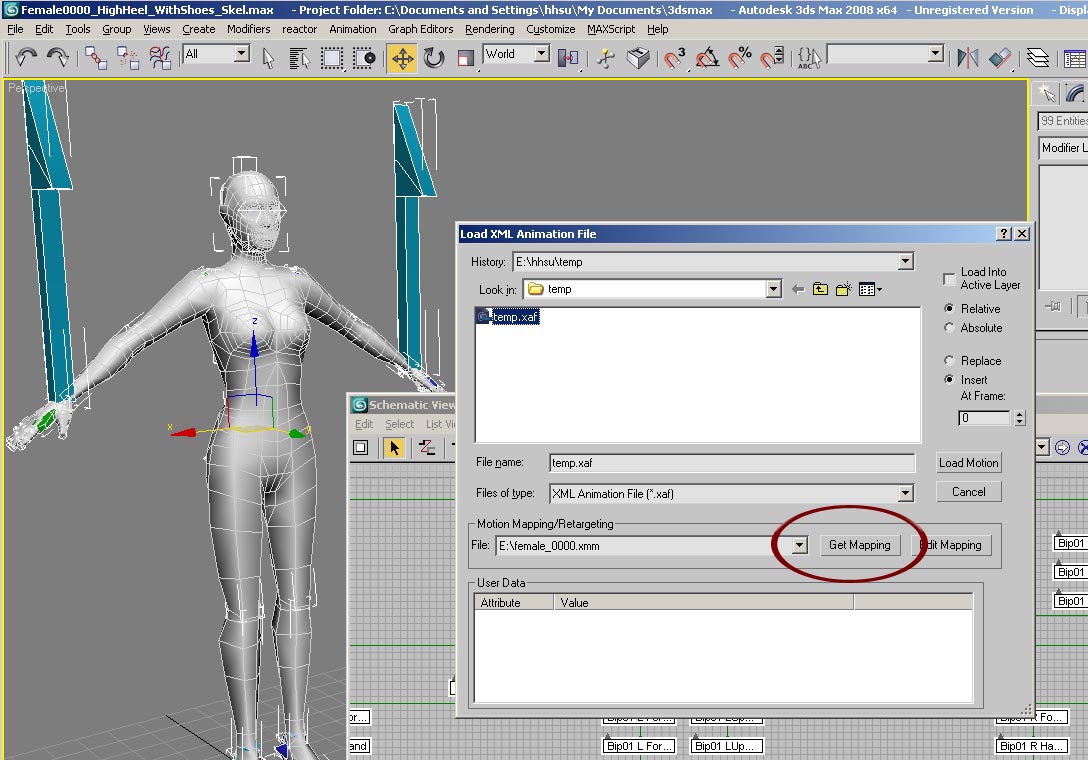Activate the Select and Rotate tool
This screenshot has width=1088, height=760.
(x=434, y=57)
